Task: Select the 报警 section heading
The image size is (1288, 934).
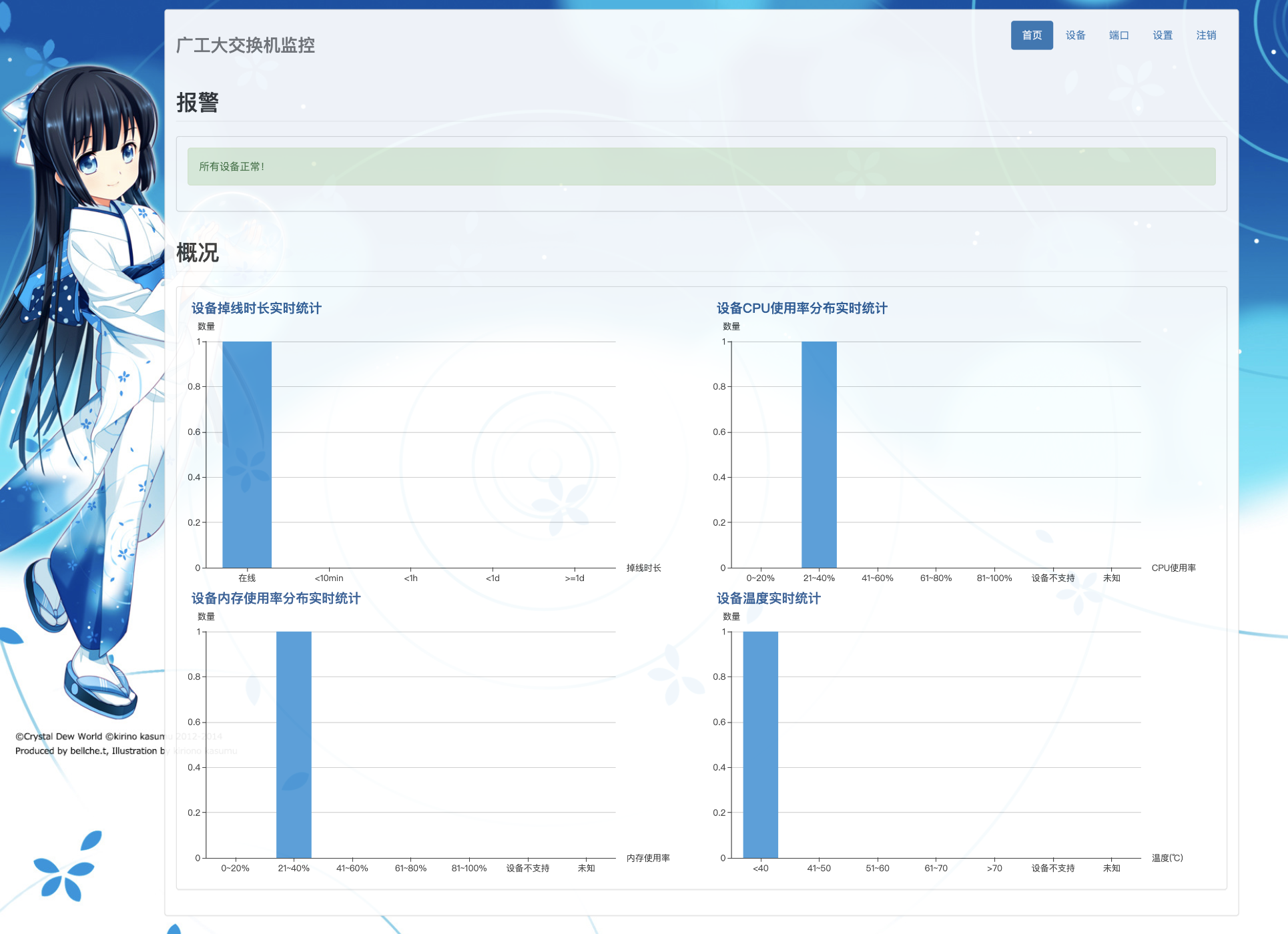Action: (x=198, y=103)
